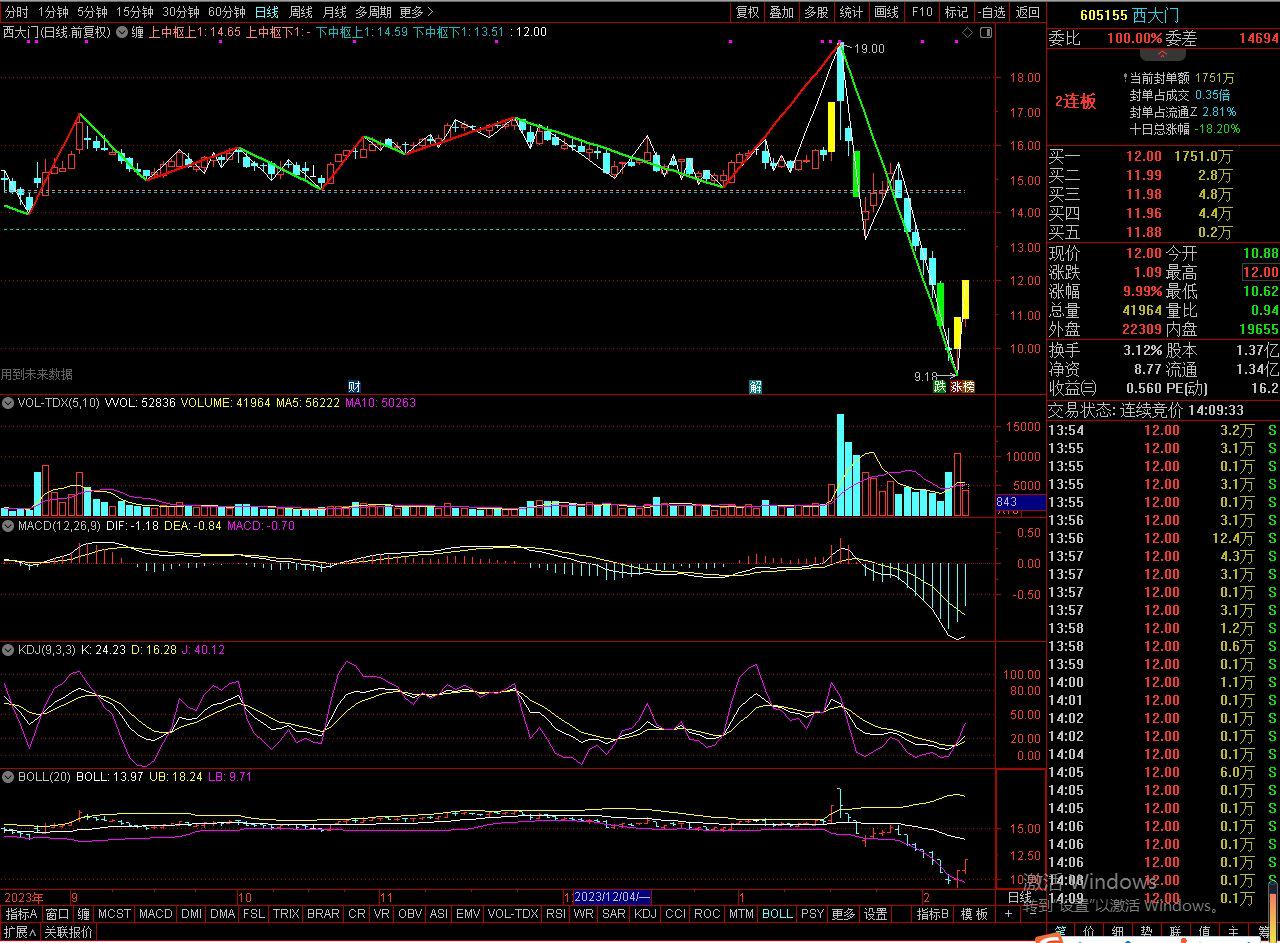Select the 指标A tab in bottom bar

(21, 914)
